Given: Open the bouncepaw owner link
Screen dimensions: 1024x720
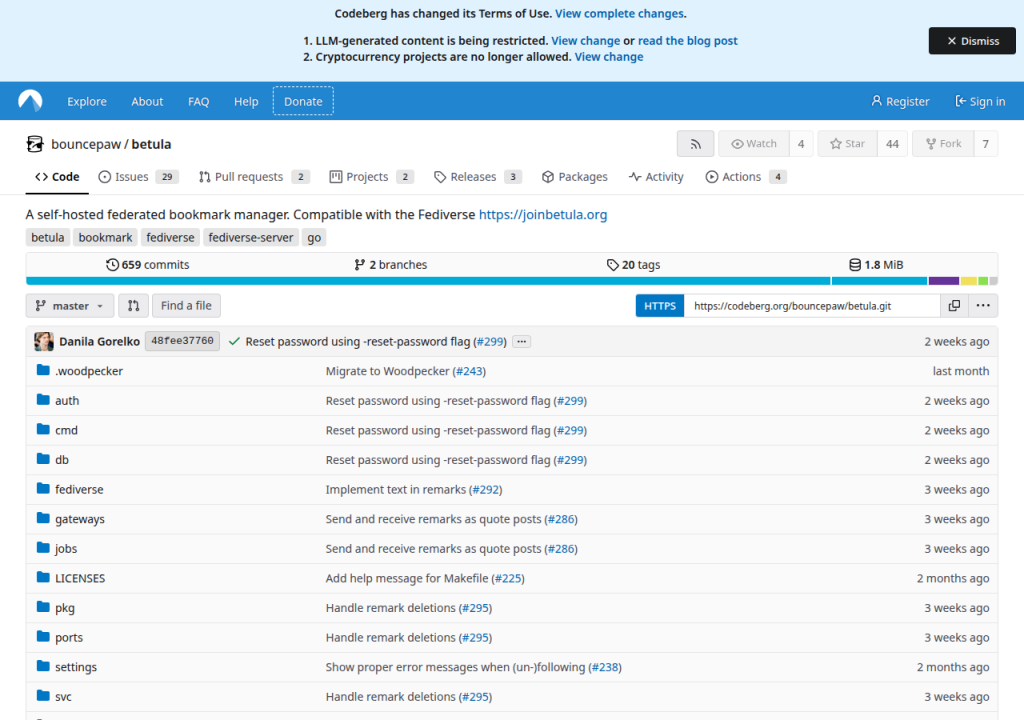Looking at the screenshot, I should coord(86,144).
